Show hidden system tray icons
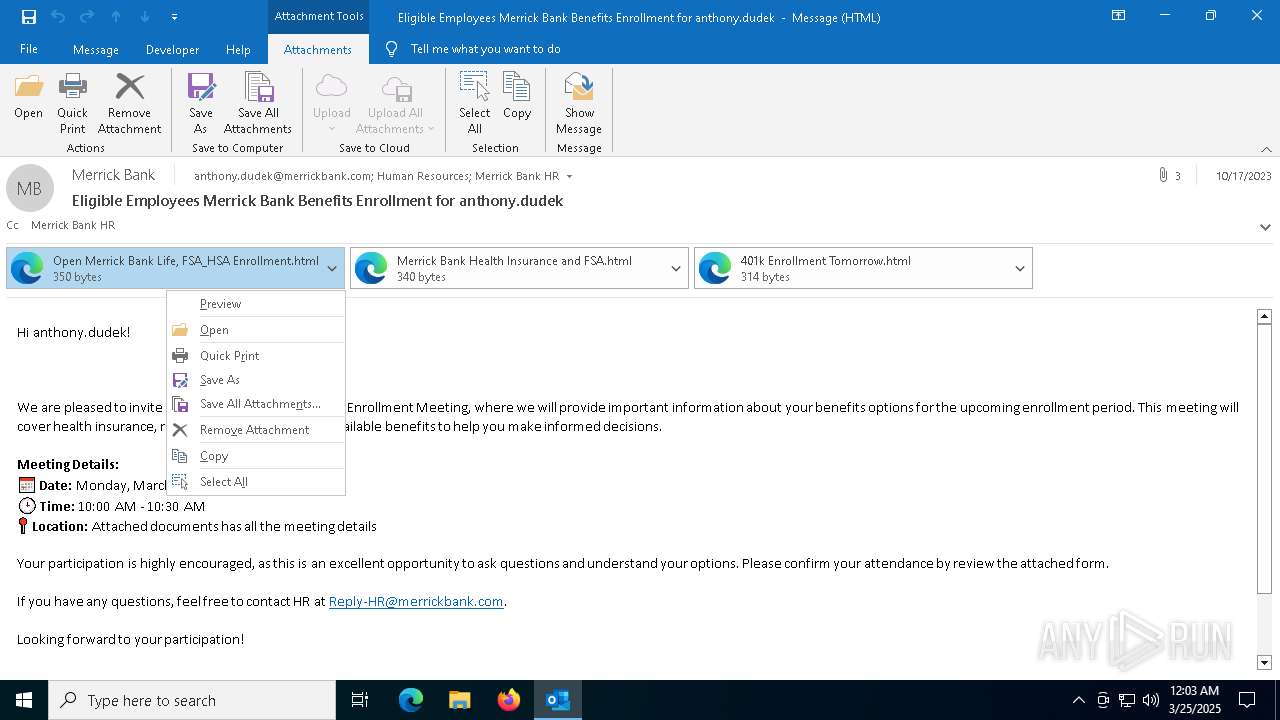The width and height of the screenshot is (1280, 720). (x=1078, y=700)
